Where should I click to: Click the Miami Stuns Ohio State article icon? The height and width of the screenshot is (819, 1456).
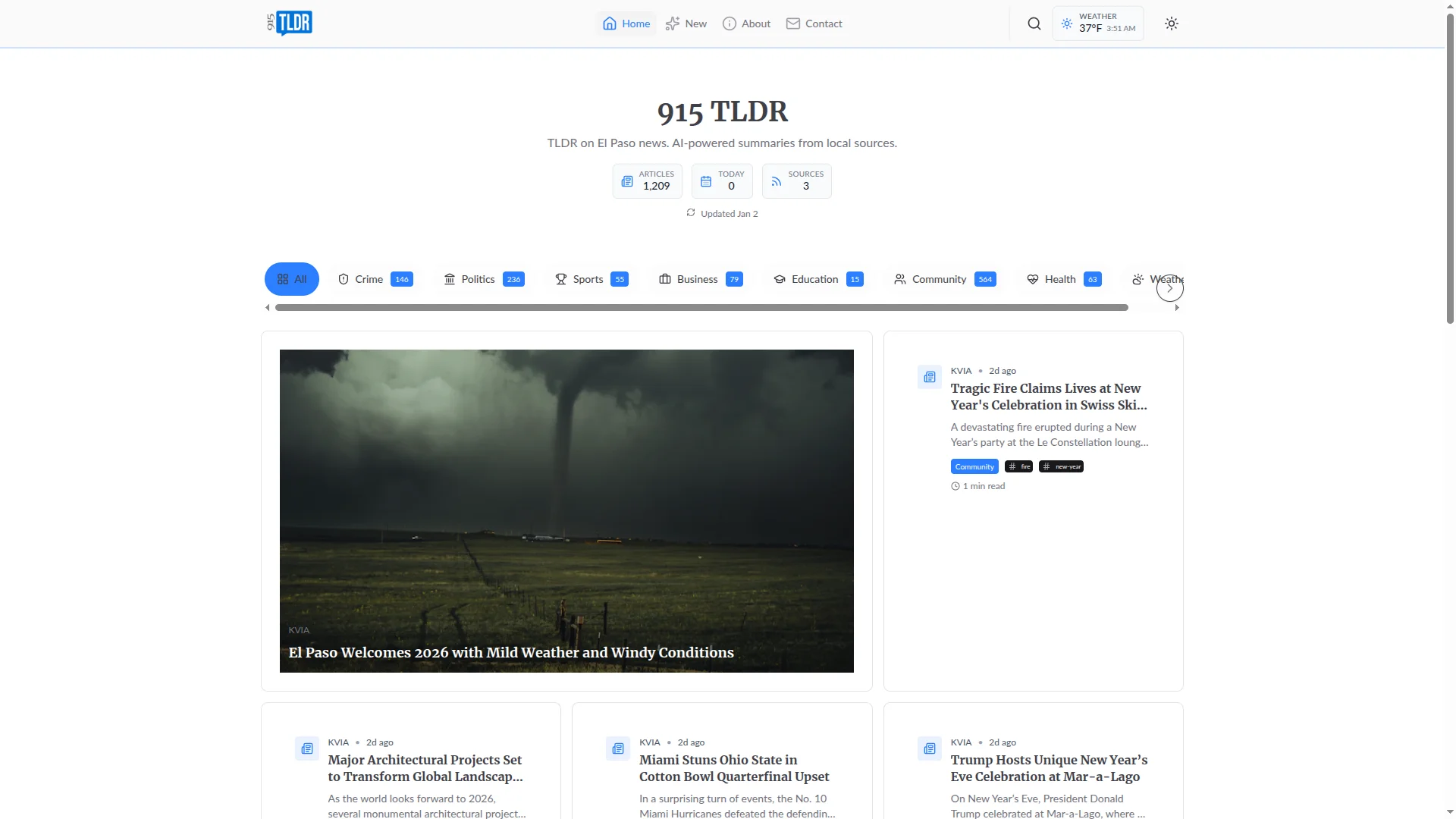[618, 748]
